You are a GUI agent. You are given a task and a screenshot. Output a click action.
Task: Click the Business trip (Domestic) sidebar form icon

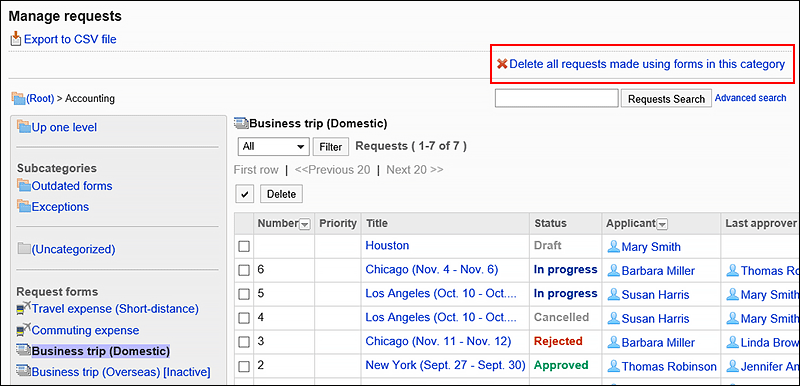pos(23,351)
